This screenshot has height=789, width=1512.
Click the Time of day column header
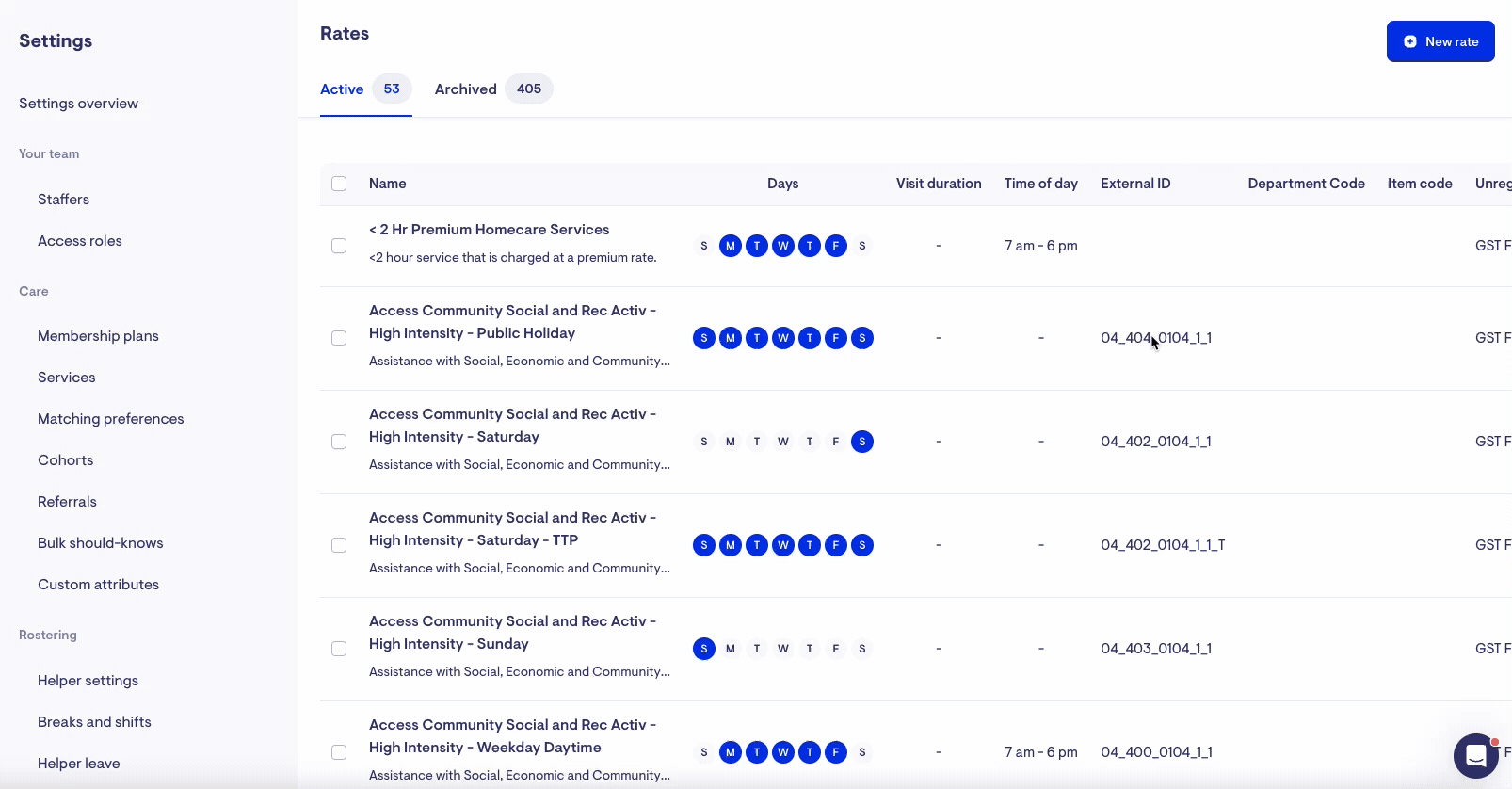point(1040,184)
